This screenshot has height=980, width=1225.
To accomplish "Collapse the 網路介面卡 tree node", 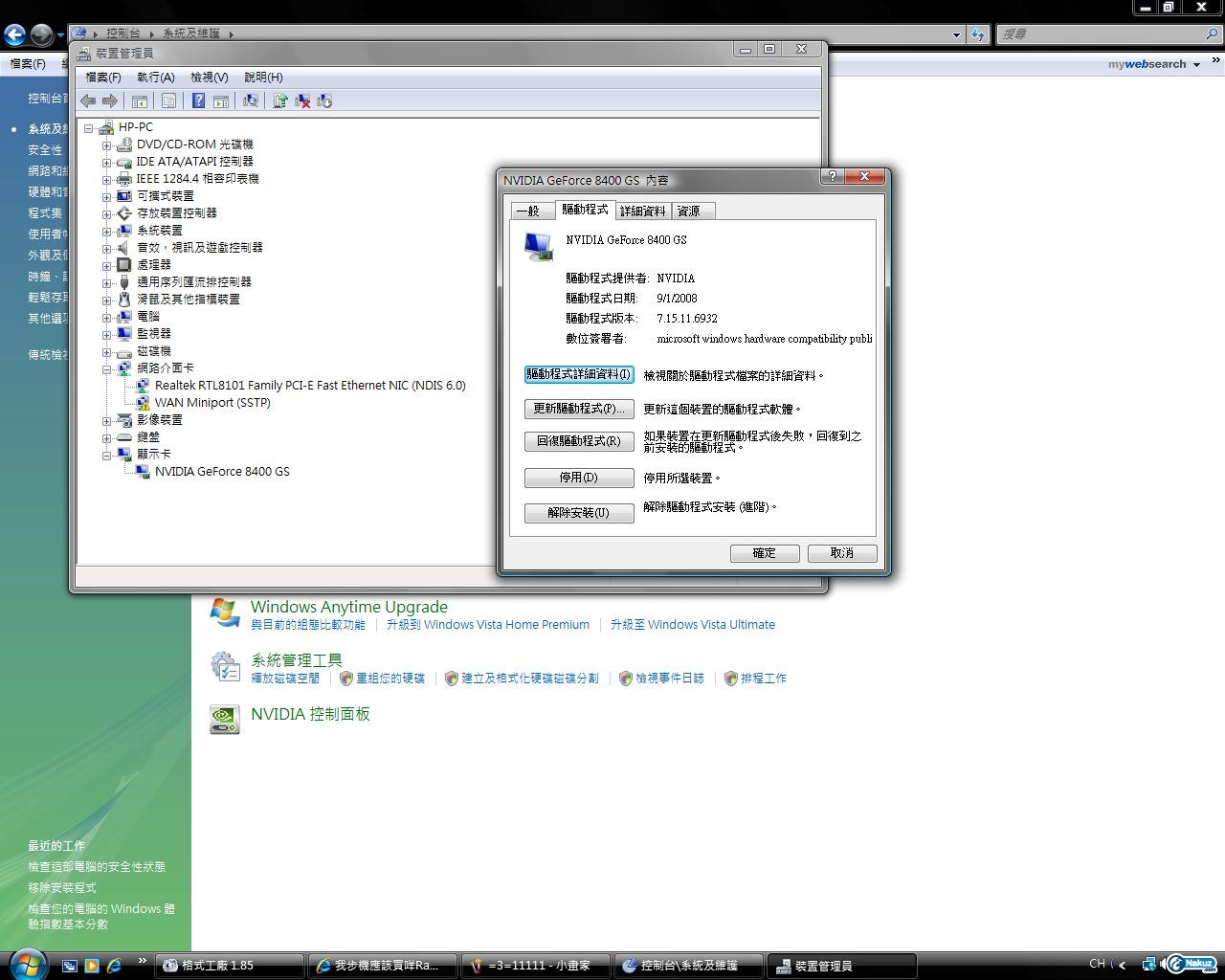I will 107,368.
